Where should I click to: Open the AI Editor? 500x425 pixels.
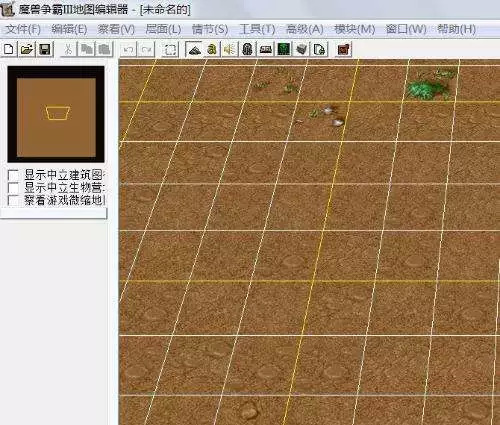click(x=284, y=50)
